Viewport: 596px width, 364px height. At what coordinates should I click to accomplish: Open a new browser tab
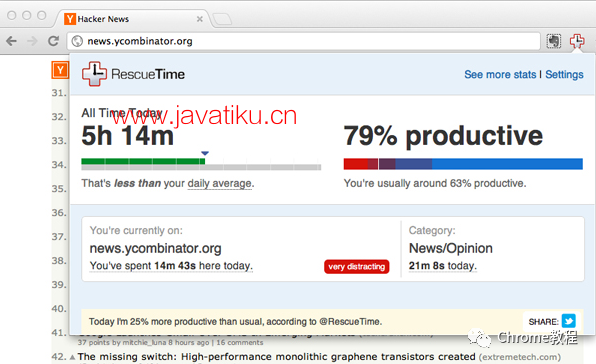pos(222,19)
